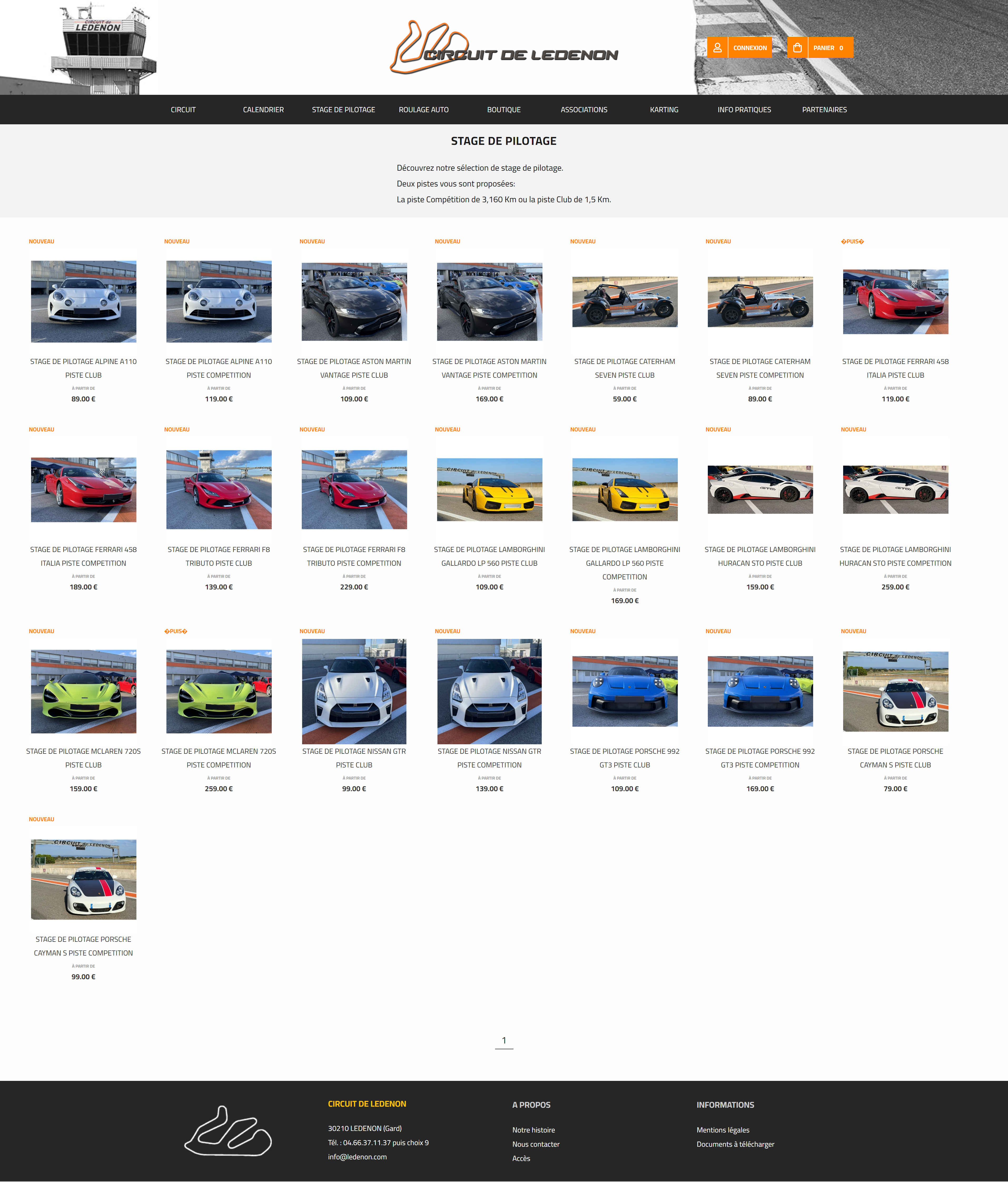Open the Stage de Pilotage menu
This screenshot has width=1008, height=1182.
point(343,110)
